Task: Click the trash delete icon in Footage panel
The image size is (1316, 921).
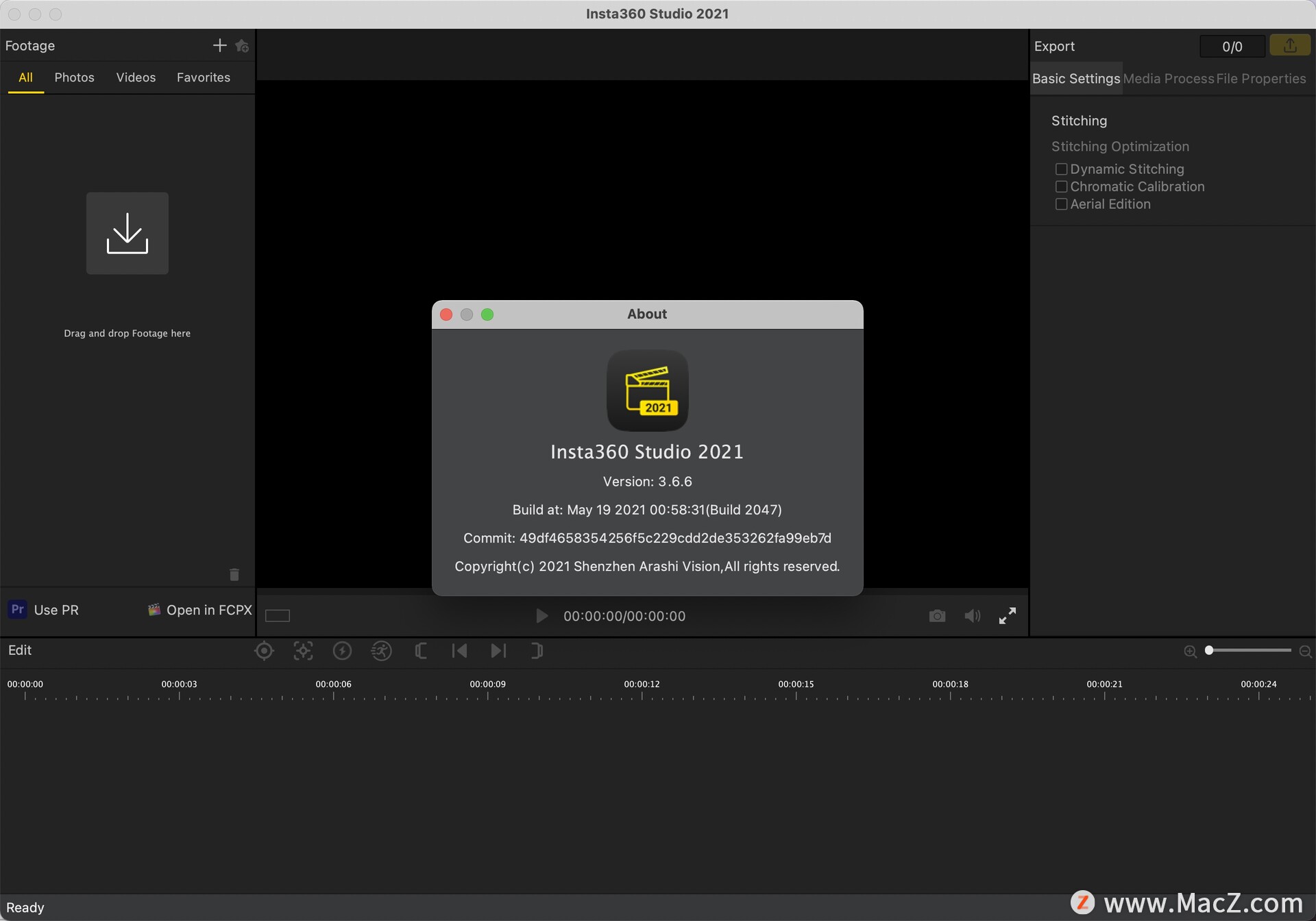Action: pos(234,574)
